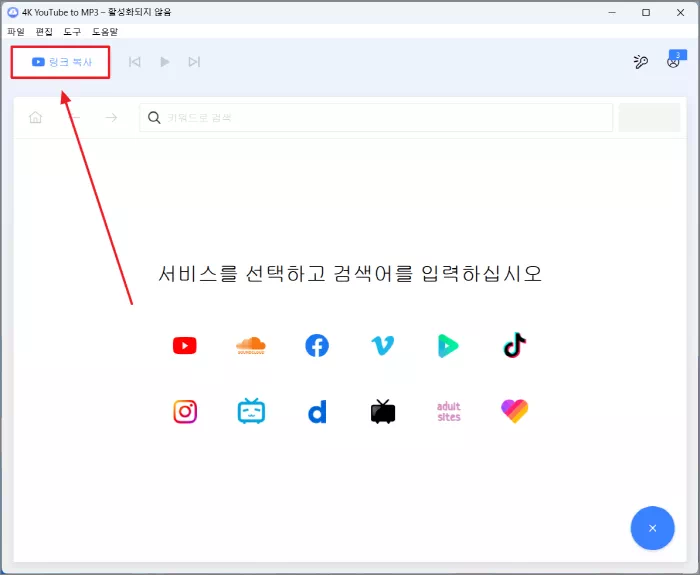Open smart mode settings icon
700x575 pixels.
[x=641, y=62]
